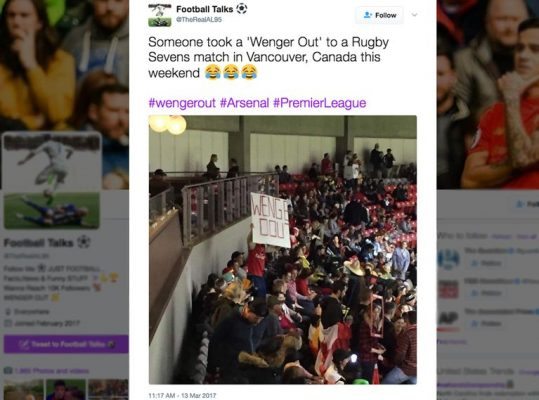The width and height of the screenshot is (539, 400).
Task: Follow the second suggested account
Action: (486, 293)
